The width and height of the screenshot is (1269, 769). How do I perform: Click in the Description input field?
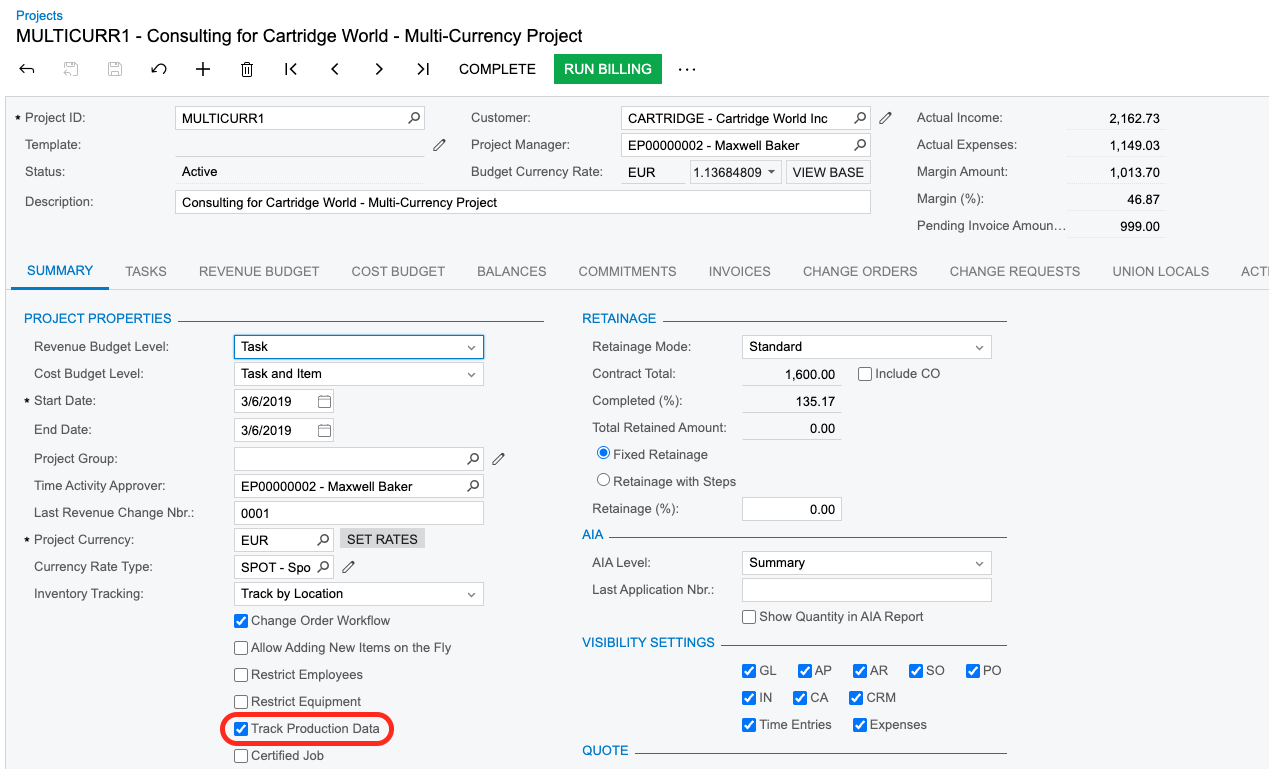pos(522,202)
